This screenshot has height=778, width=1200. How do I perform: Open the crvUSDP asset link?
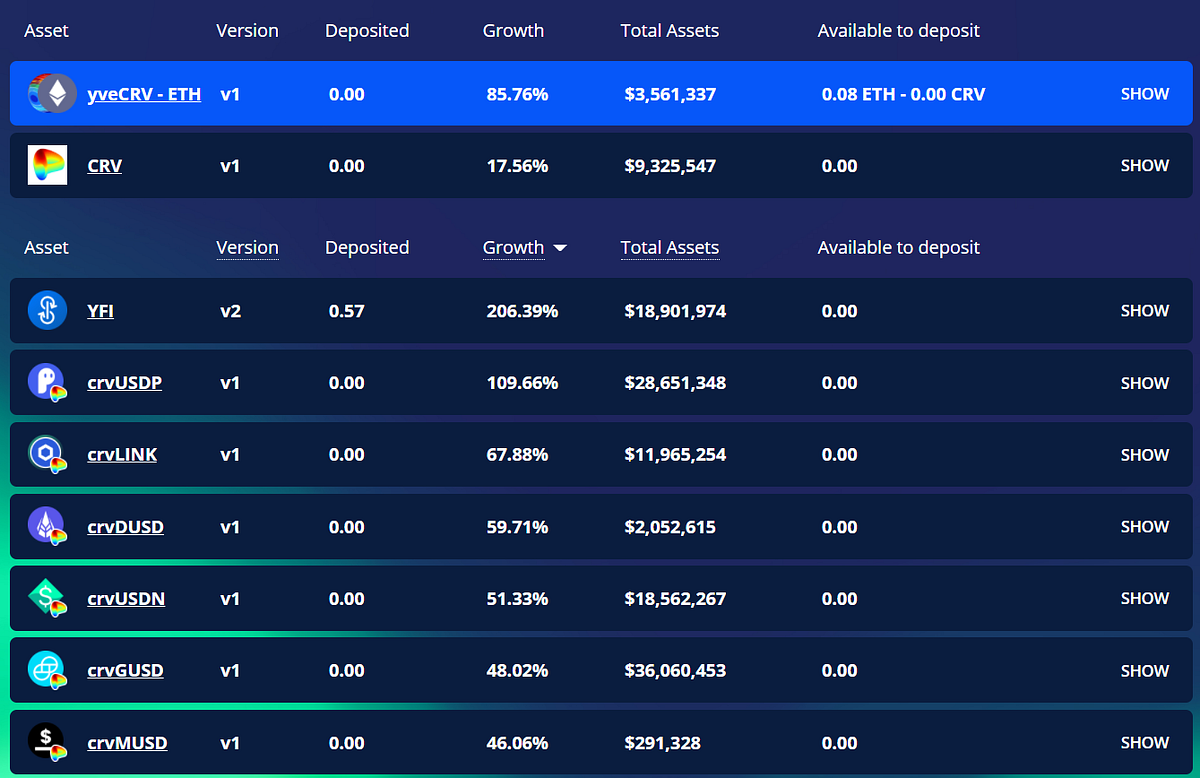(125, 383)
